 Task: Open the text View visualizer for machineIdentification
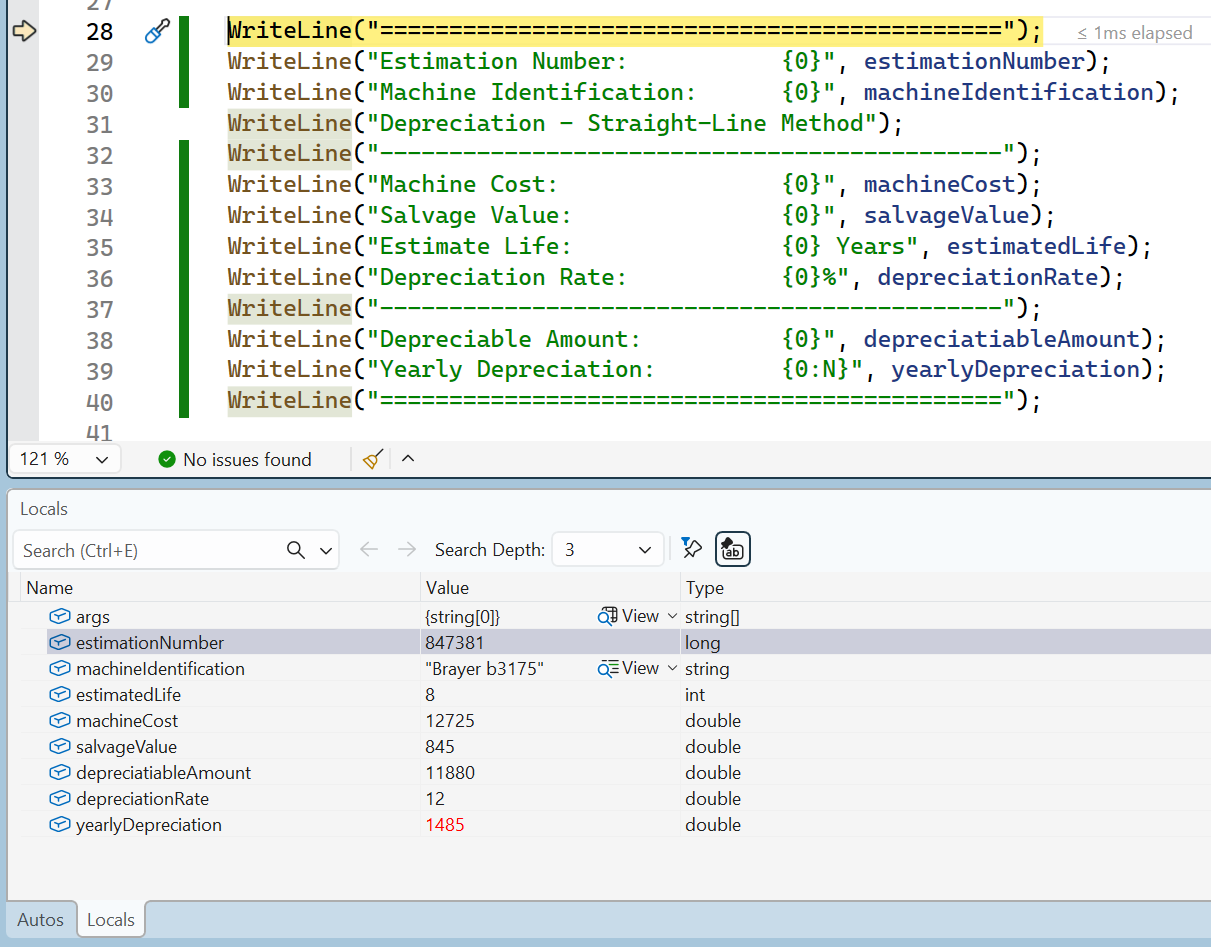[630, 669]
